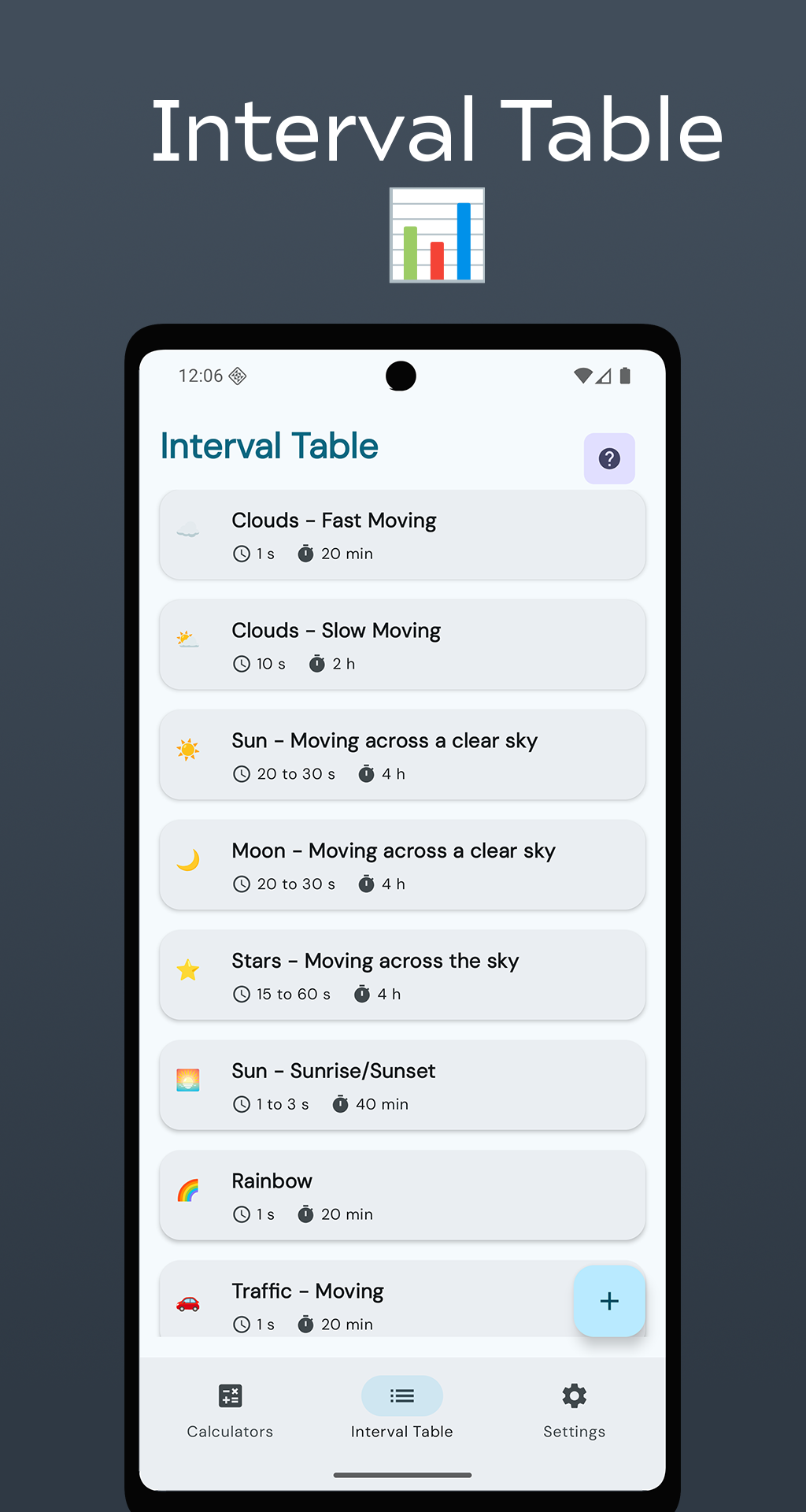Click the stopwatch icon in the Stars row
806x1512 pixels.
(x=362, y=995)
